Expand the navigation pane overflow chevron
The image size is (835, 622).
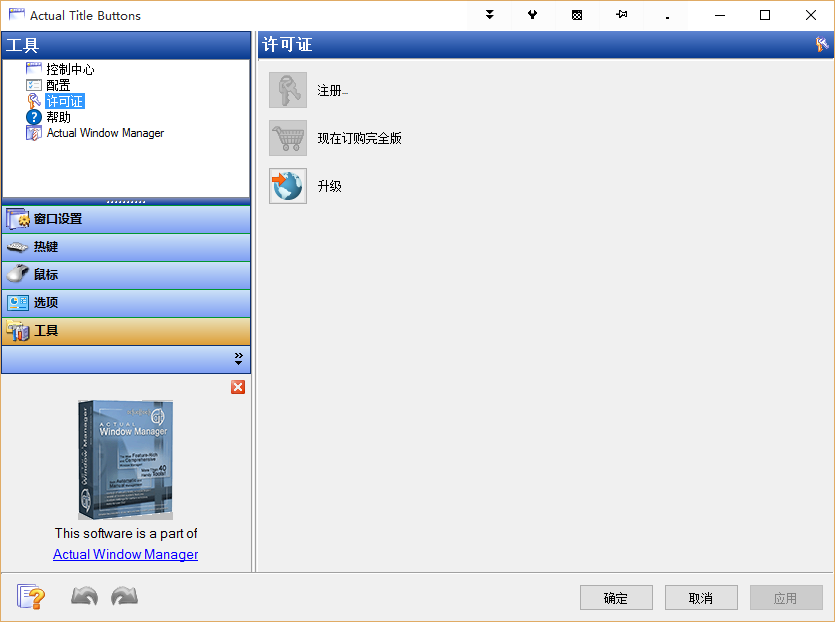coord(238,358)
